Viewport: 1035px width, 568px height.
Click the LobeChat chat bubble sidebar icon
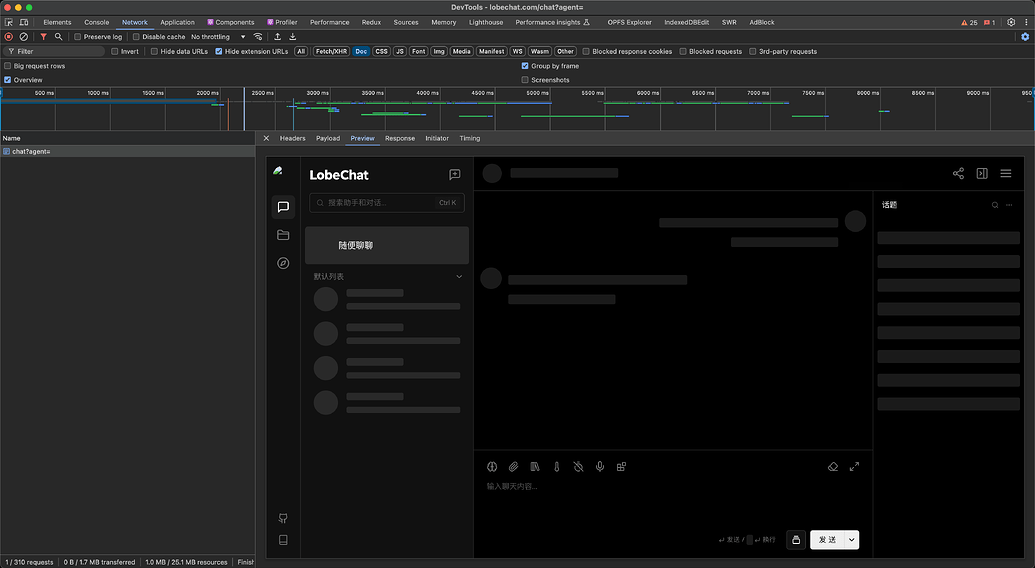tap(283, 207)
